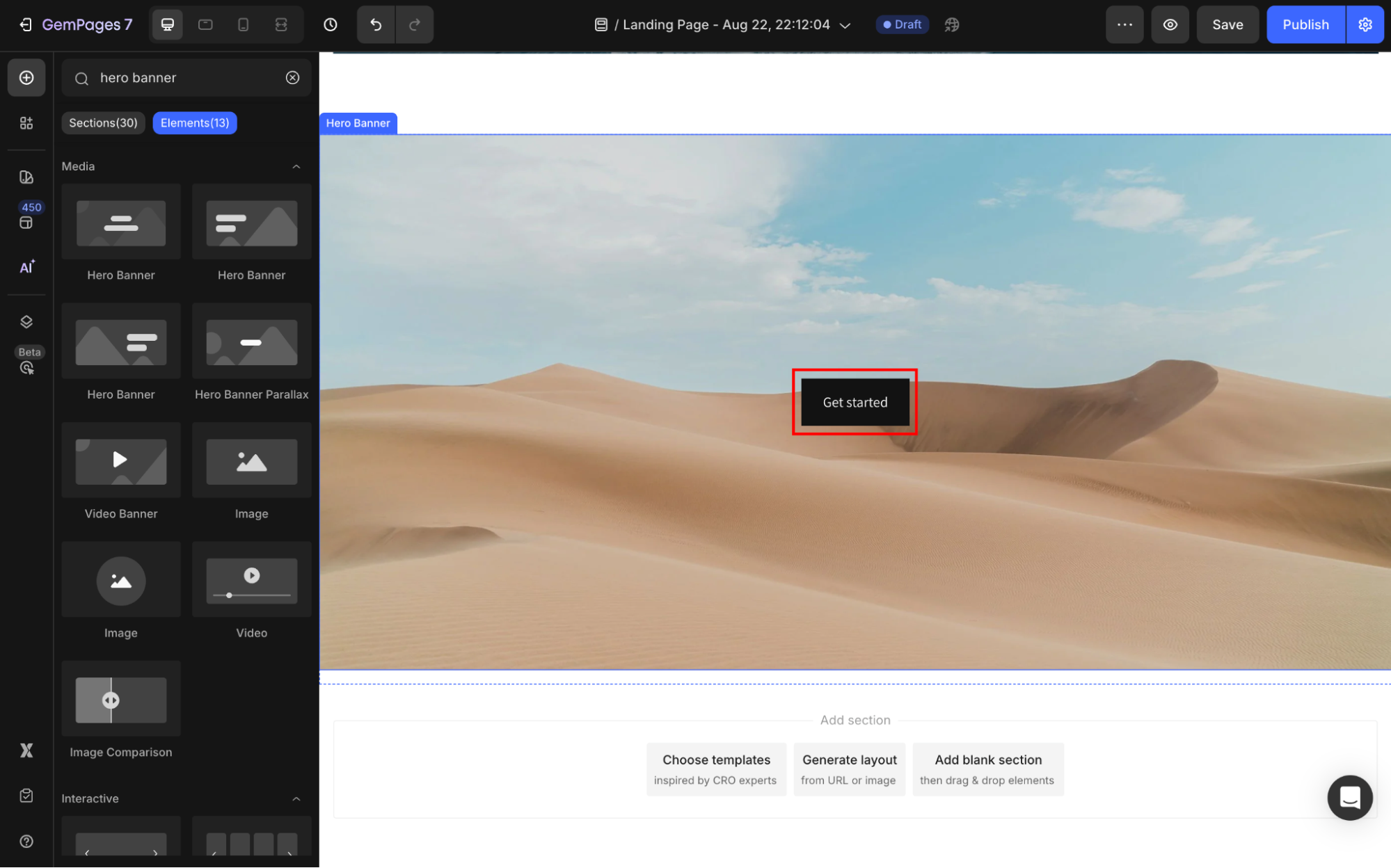Open the Landing Page title dropdown
The image size is (1391, 868).
[x=845, y=25]
